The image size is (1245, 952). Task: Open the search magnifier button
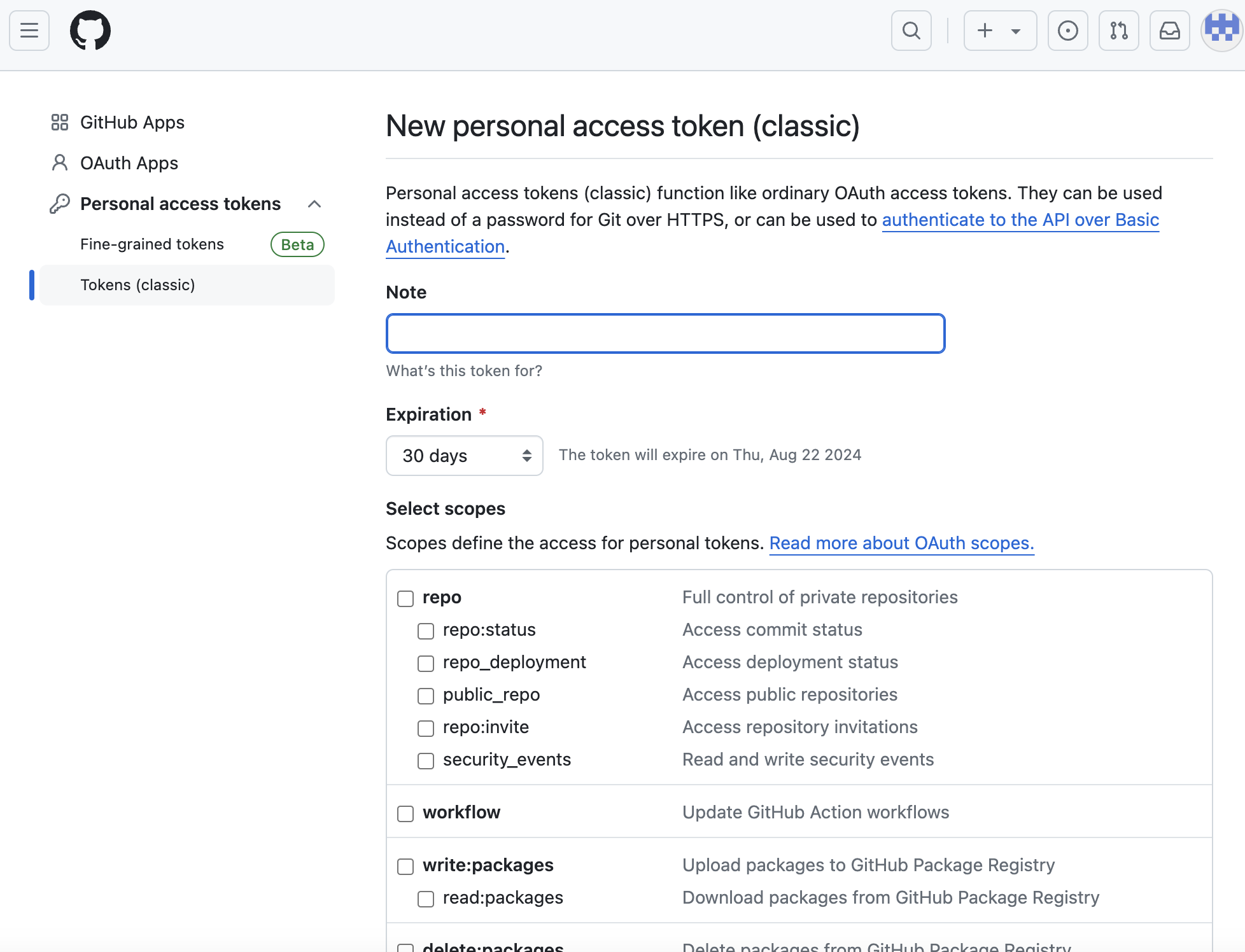point(911,31)
